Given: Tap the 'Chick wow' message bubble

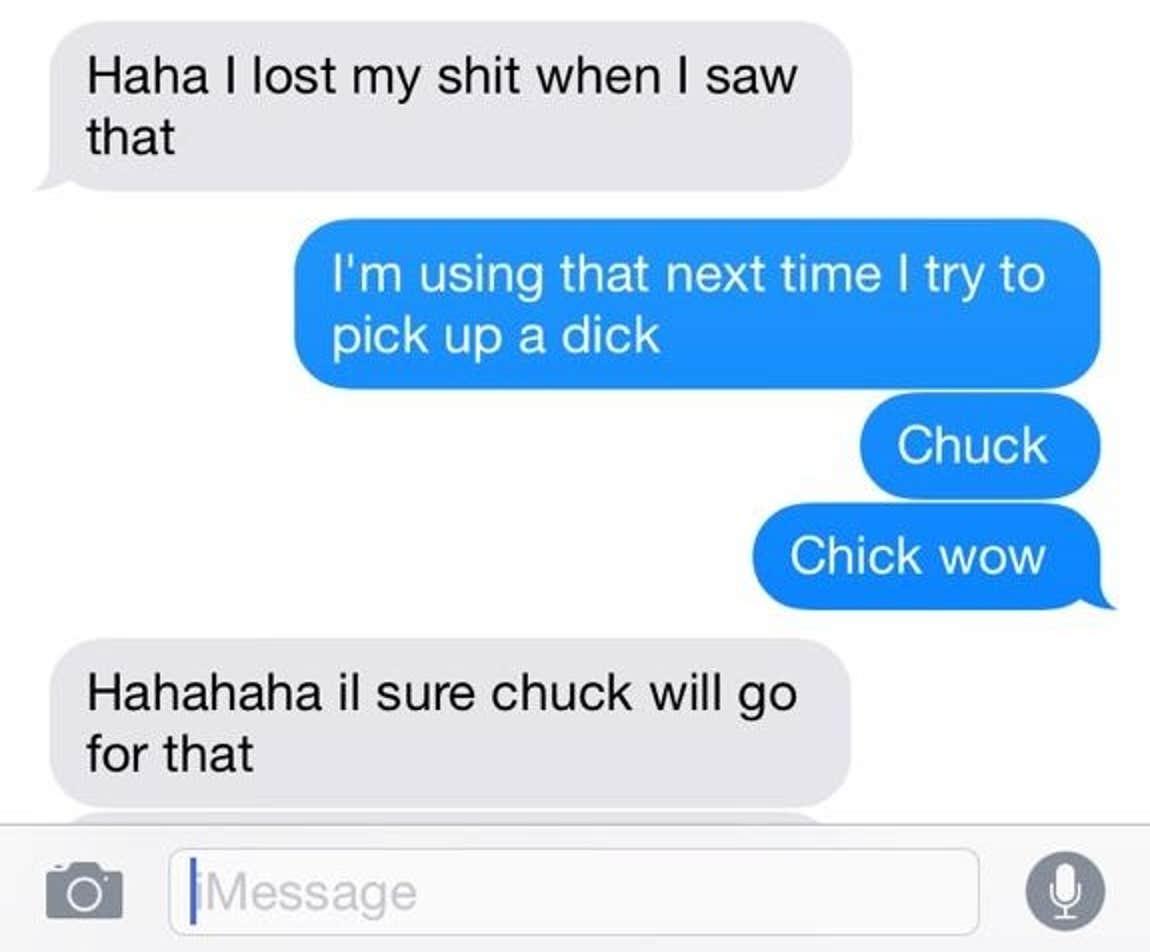Looking at the screenshot, I should pos(930,556).
